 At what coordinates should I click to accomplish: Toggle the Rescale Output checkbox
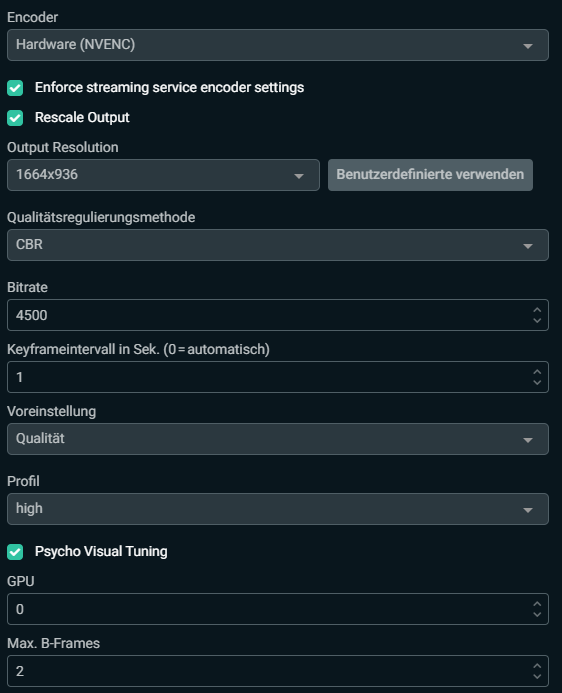click(15, 118)
